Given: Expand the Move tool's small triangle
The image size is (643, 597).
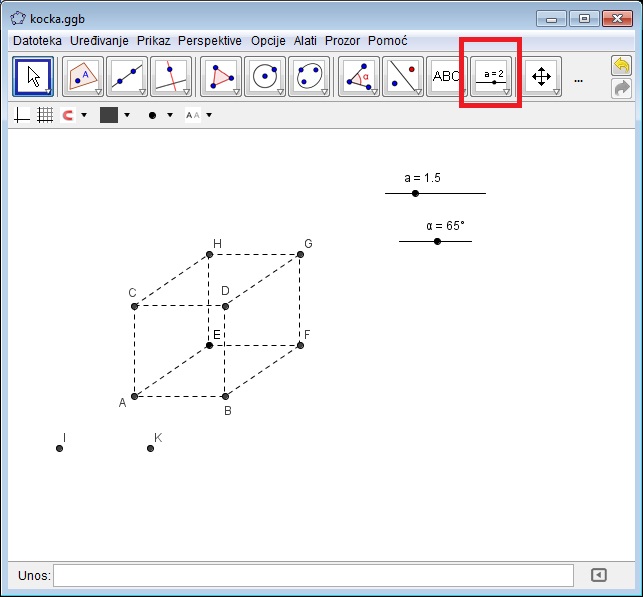Looking at the screenshot, I should click(48, 92).
